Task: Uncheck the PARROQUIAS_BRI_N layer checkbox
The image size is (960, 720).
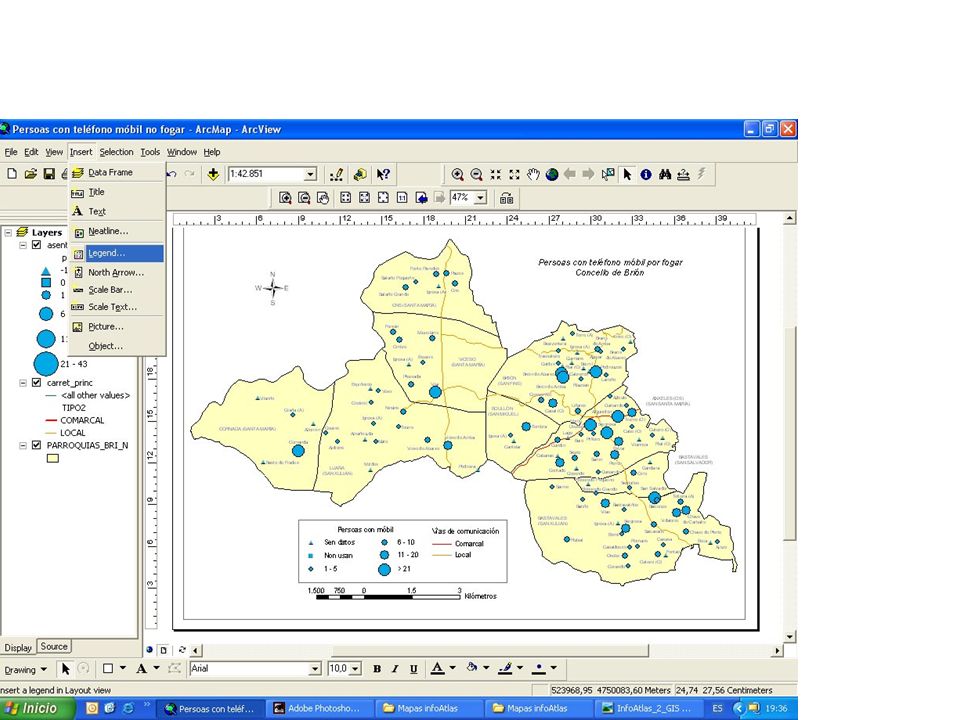Action: (36, 445)
